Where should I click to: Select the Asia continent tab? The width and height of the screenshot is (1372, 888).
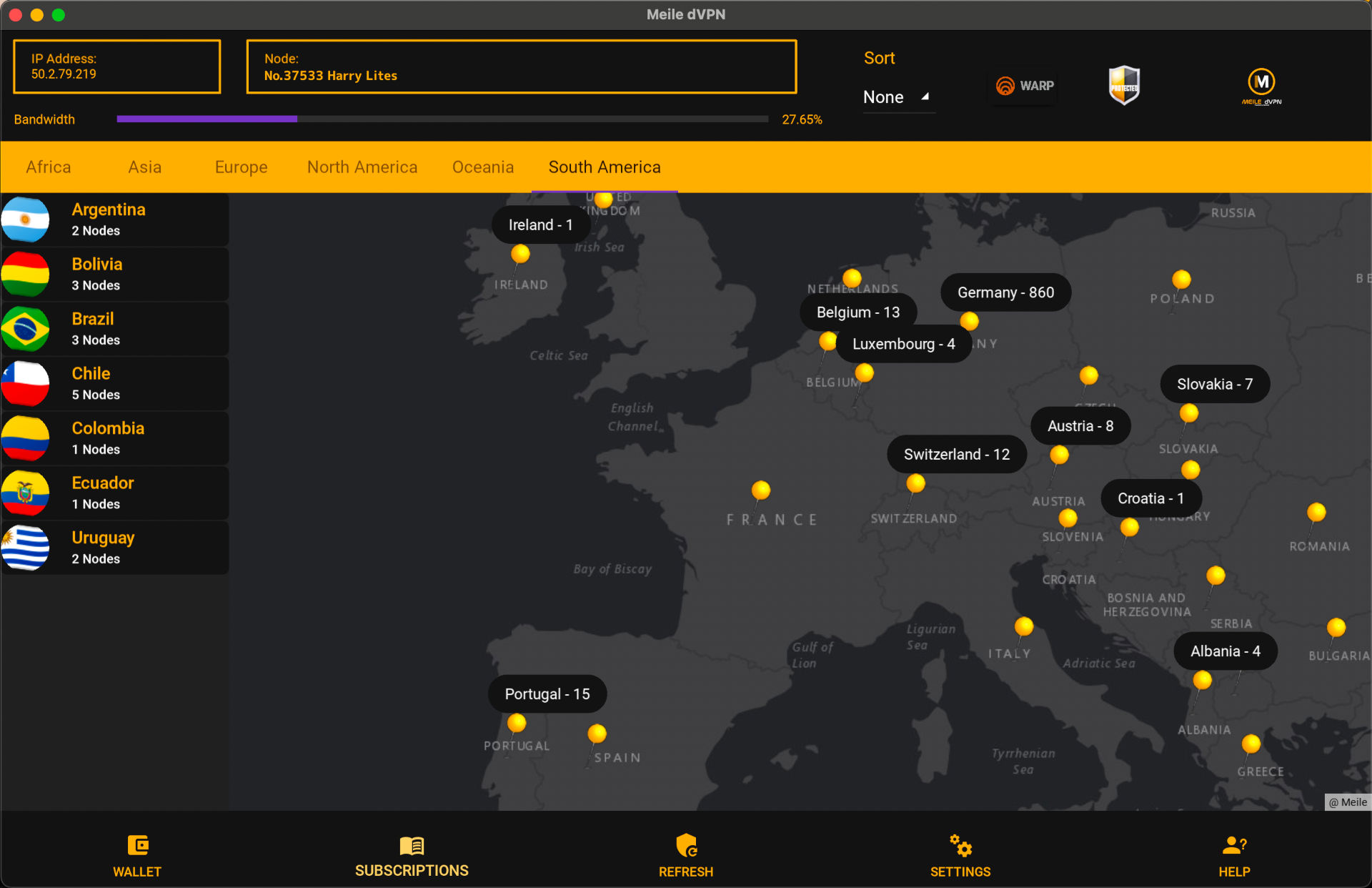(144, 167)
